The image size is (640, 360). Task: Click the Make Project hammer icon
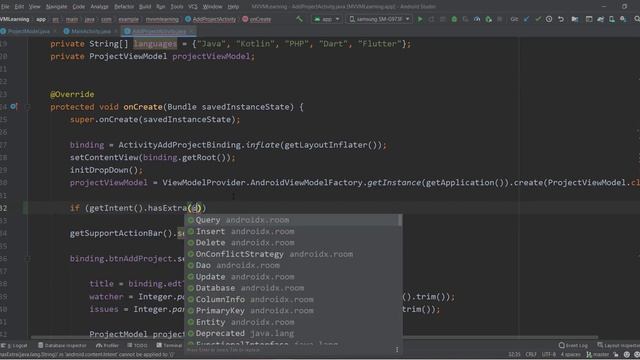pos(299,19)
